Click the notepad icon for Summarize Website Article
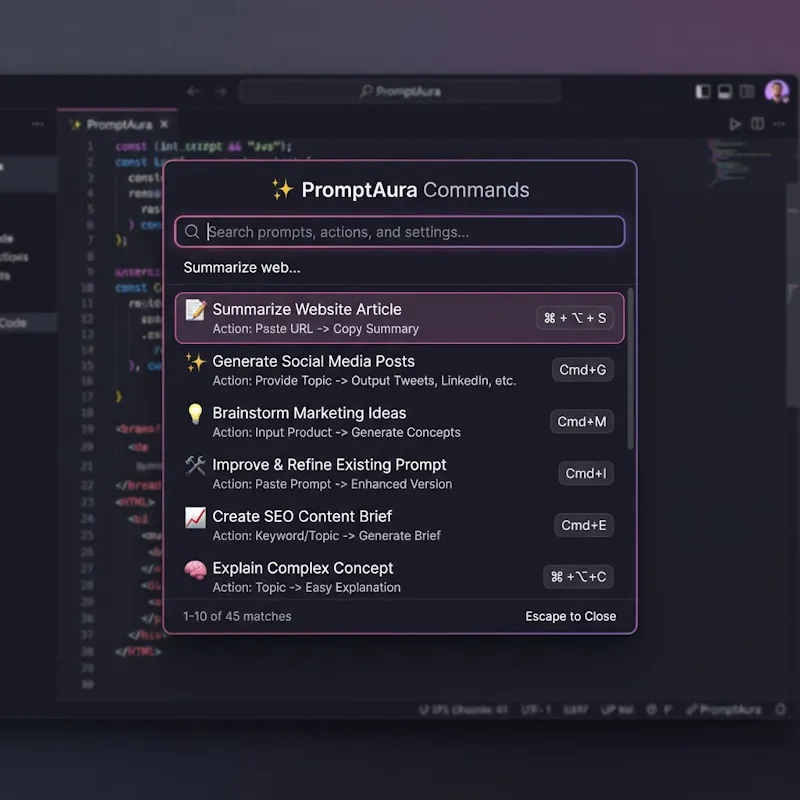 [x=195, y=310]
